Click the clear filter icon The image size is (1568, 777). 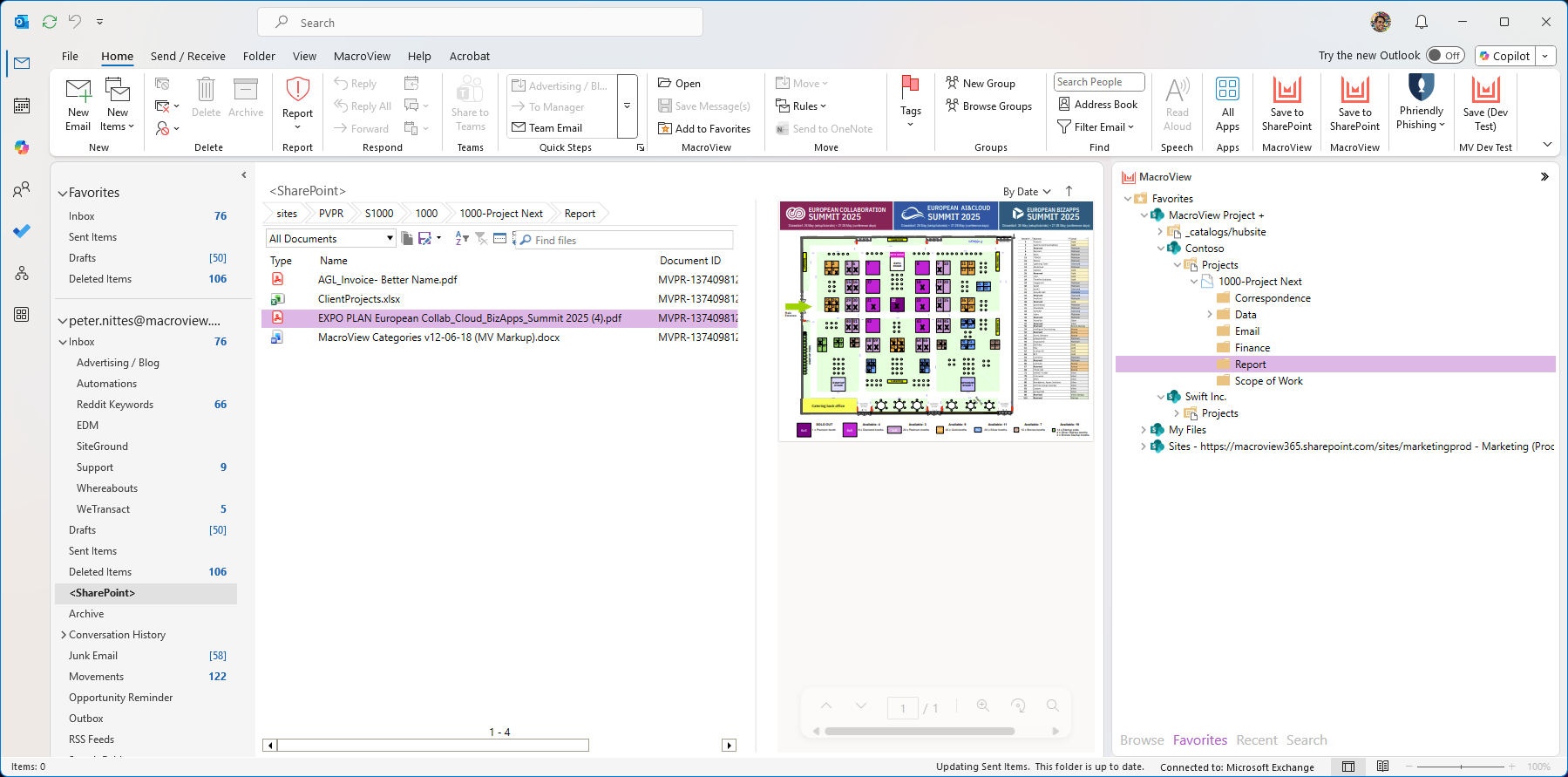point(481,238)
